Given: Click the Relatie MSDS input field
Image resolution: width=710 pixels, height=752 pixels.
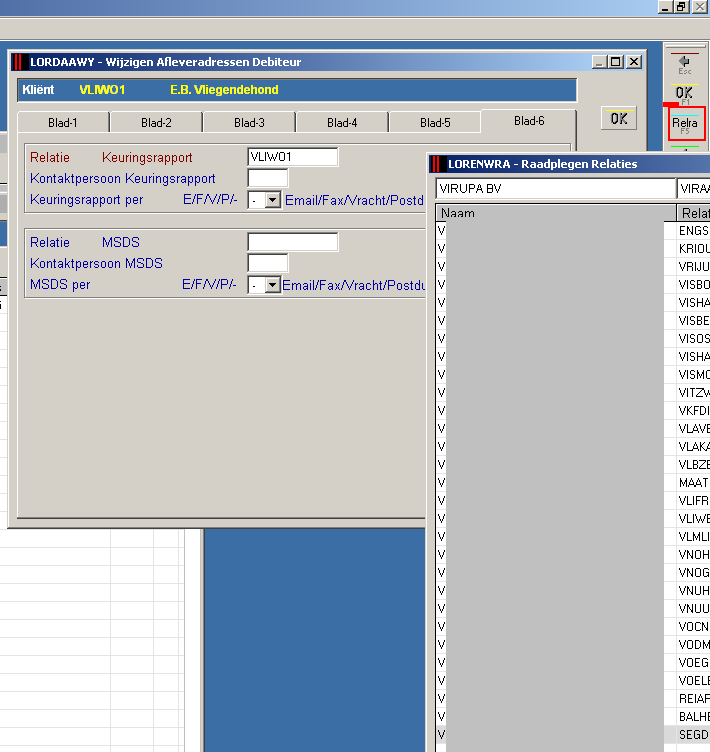Looking at the screenshot, I should (x=293, y=242).
